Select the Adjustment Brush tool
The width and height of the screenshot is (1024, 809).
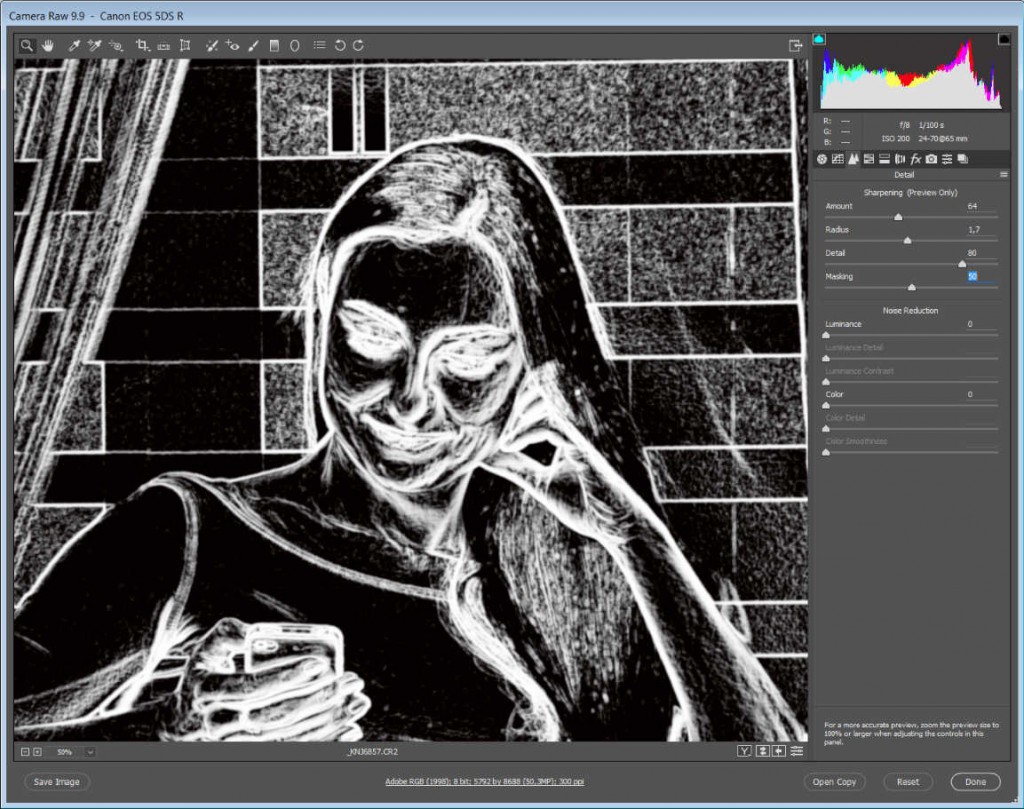[253, 45]
